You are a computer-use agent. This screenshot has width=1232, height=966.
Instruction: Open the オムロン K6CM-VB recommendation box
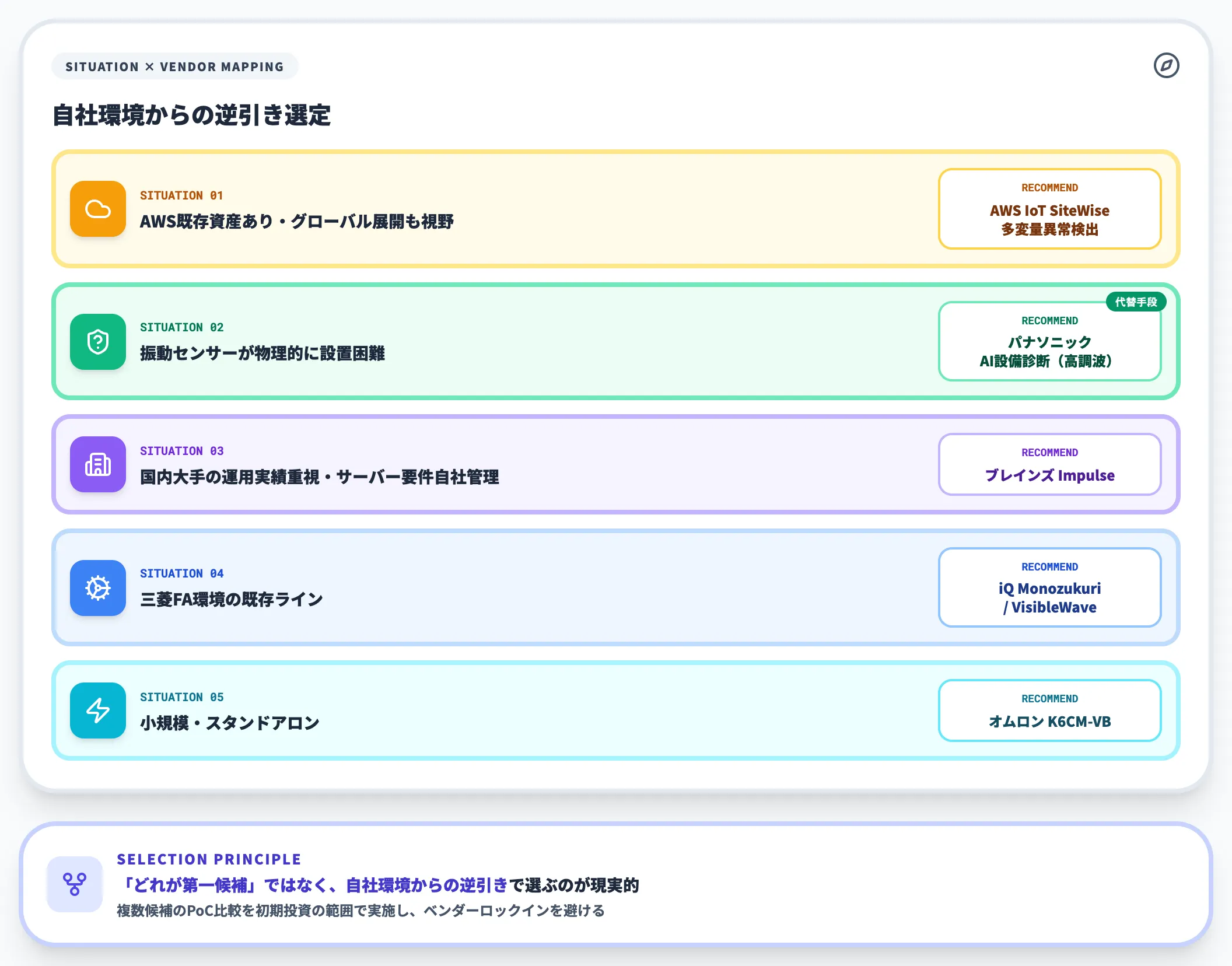click(x=1049, y=710)
